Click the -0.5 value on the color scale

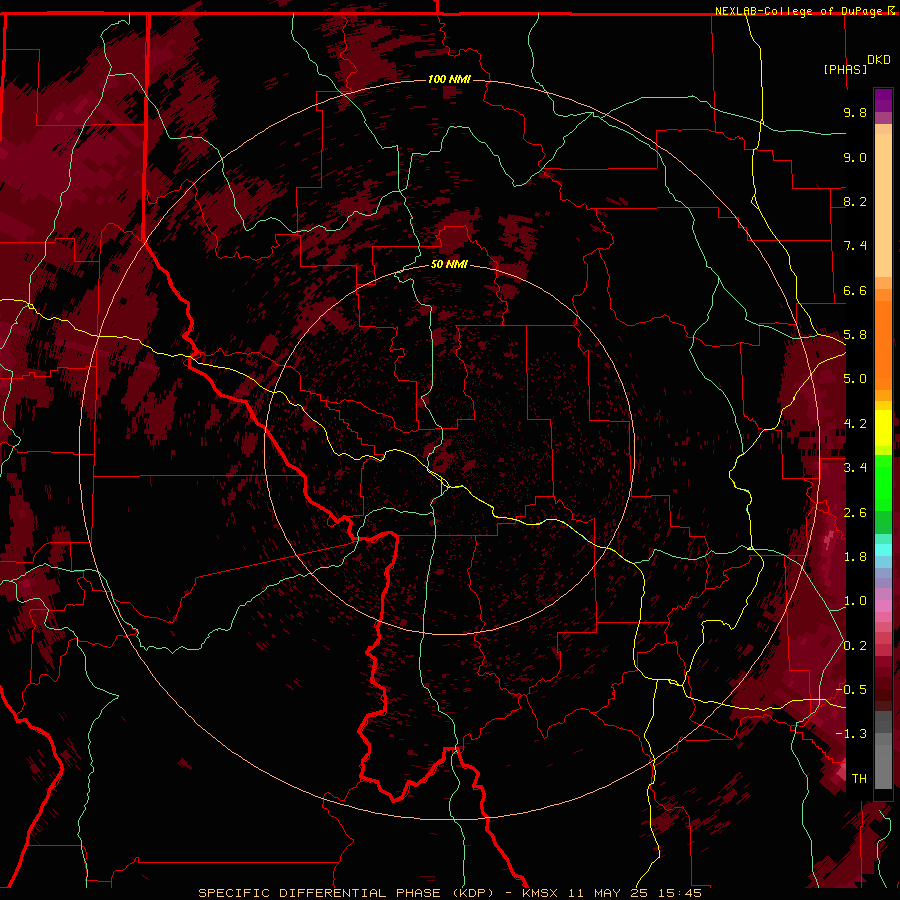[x=851, y=690]
